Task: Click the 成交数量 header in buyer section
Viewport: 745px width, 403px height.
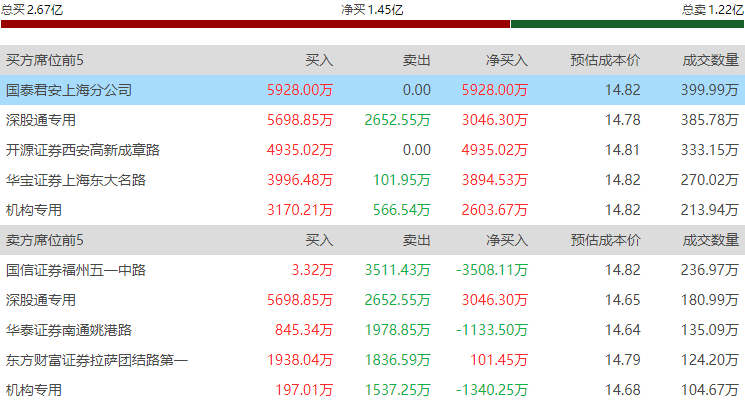Action: point(710,60)
